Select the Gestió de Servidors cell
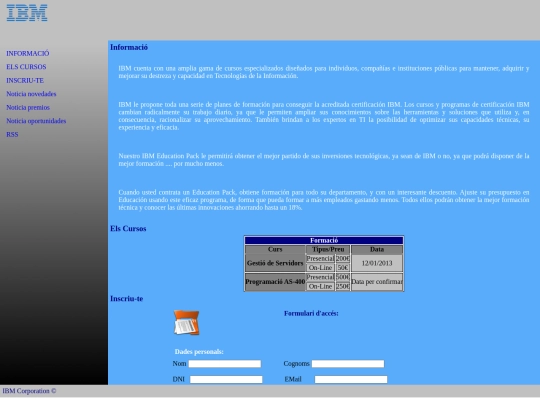The width and height of the screenshot is (540, 405). [275, 263]
